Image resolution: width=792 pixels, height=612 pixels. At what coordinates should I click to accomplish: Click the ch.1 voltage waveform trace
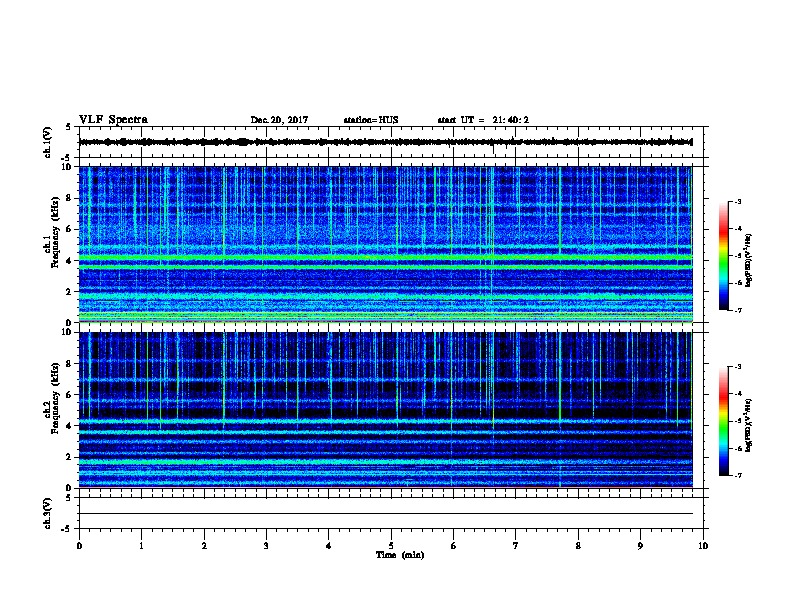(x=386, y=142)
